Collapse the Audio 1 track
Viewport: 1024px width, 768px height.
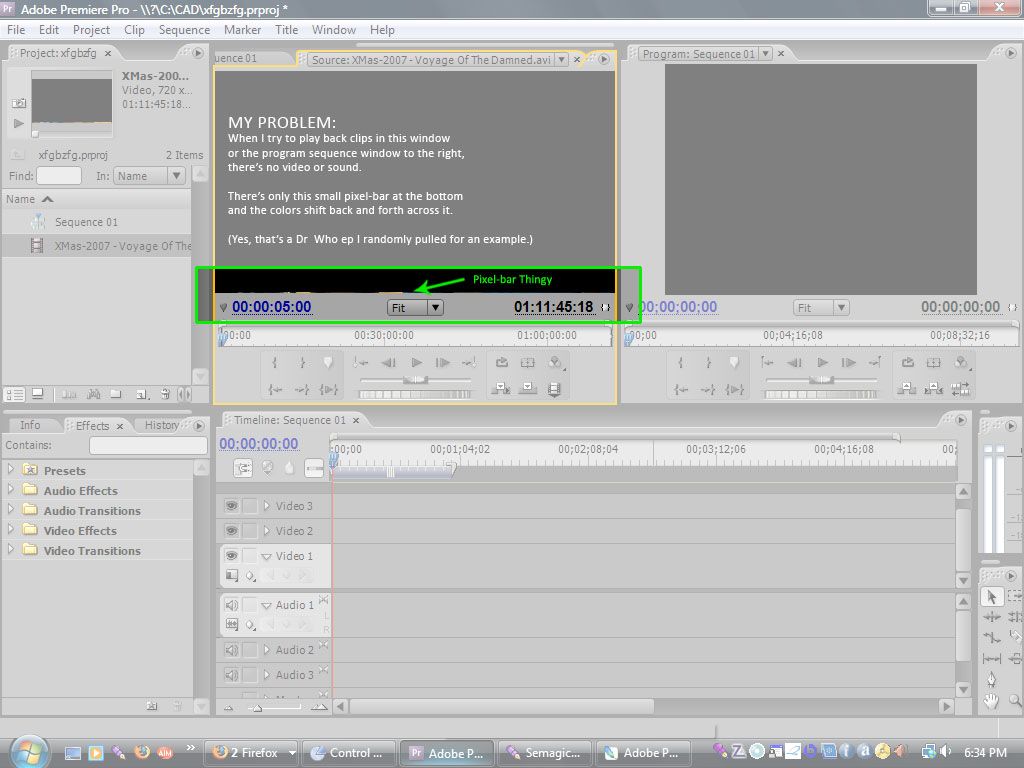tap(266, 606)
